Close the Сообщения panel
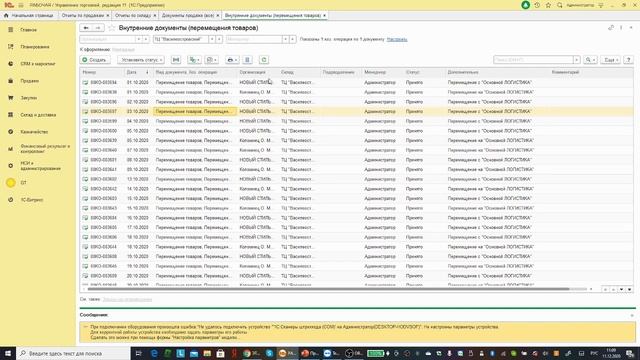This screenshot has width=640, height=360. [632, 315]
